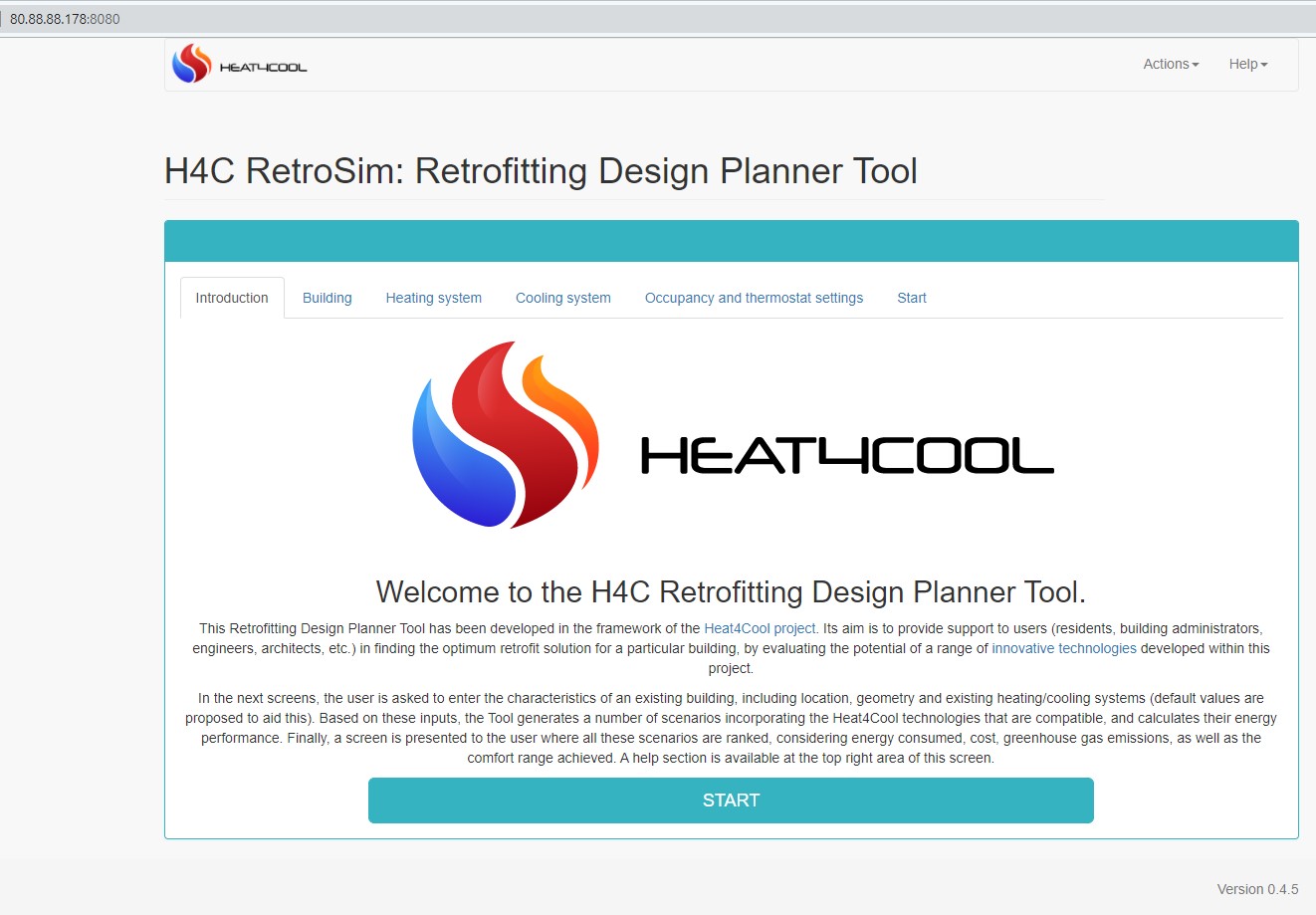The image size is (1316, 915).
Task: Open the Help dropdown menu
Action: (1248, 64)
